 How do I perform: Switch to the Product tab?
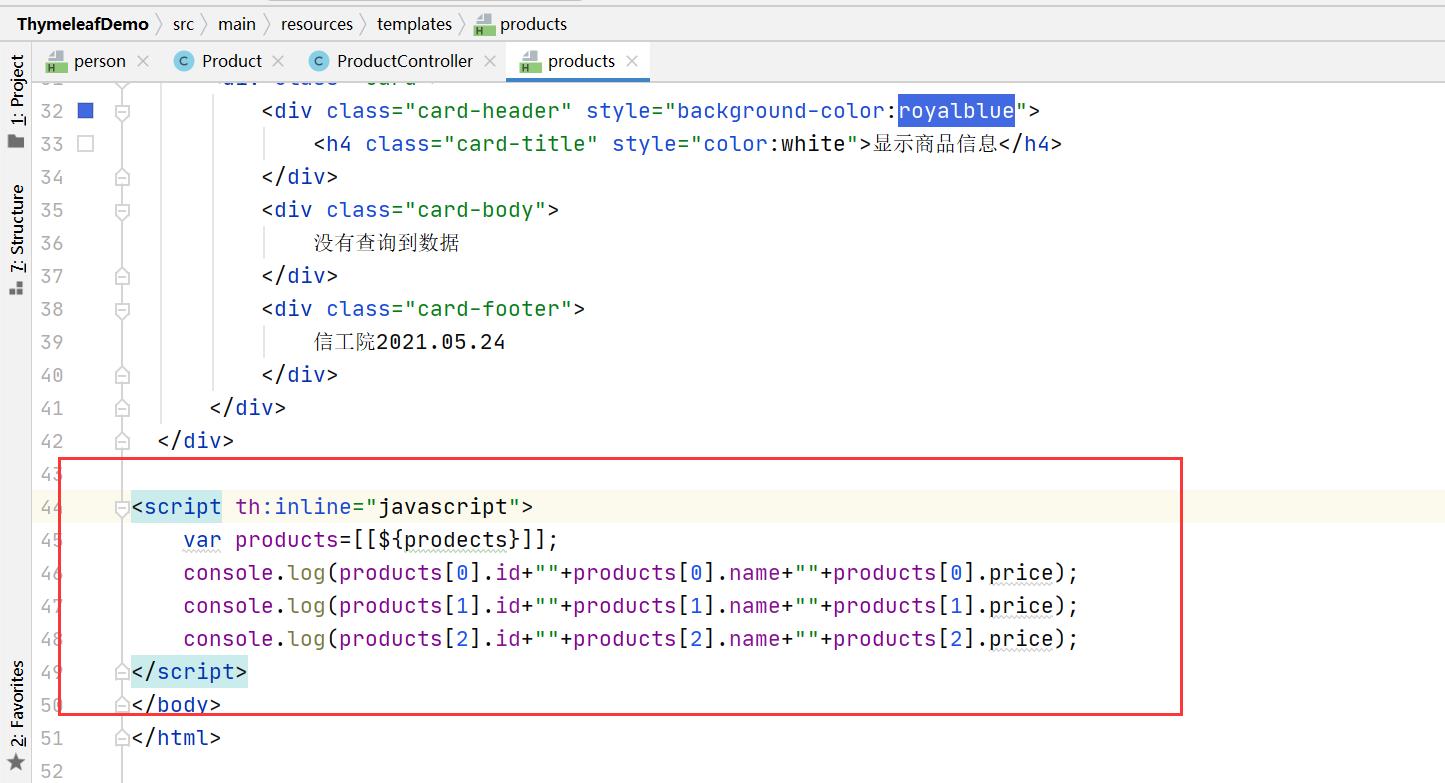point(232,61)
